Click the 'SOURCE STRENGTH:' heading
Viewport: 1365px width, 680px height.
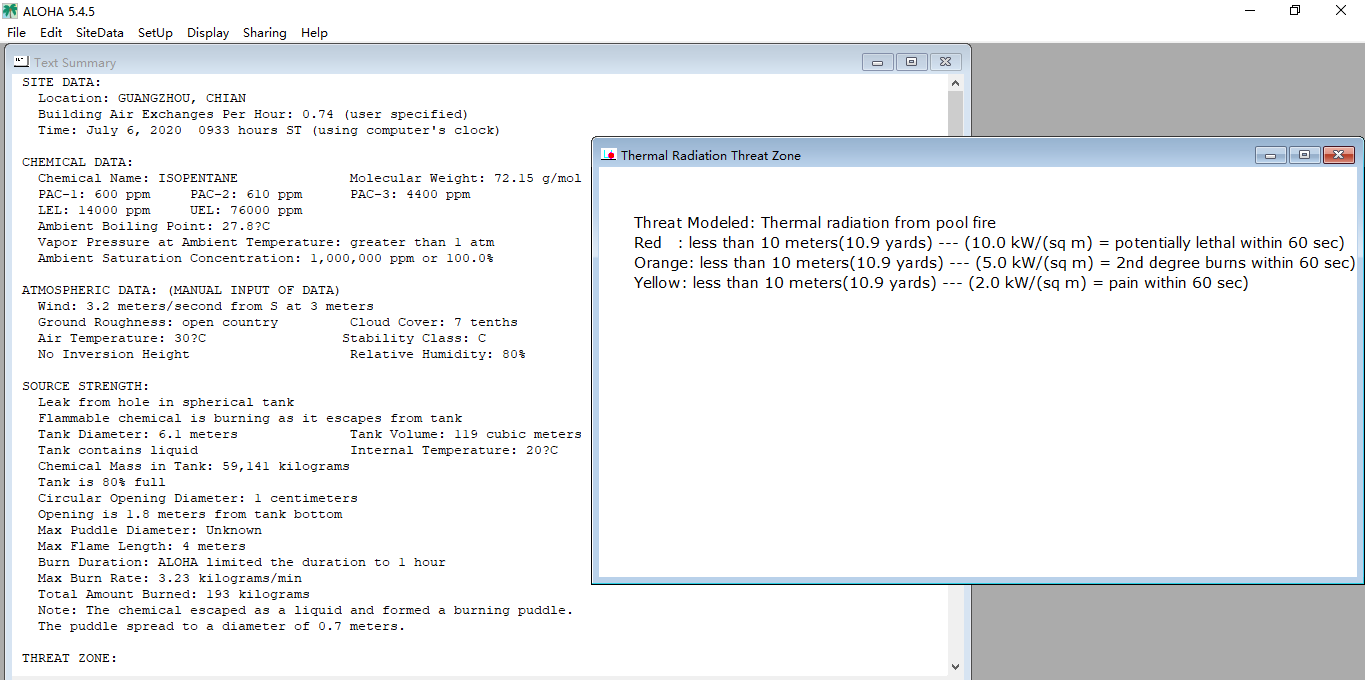click(x=86, y=386)
